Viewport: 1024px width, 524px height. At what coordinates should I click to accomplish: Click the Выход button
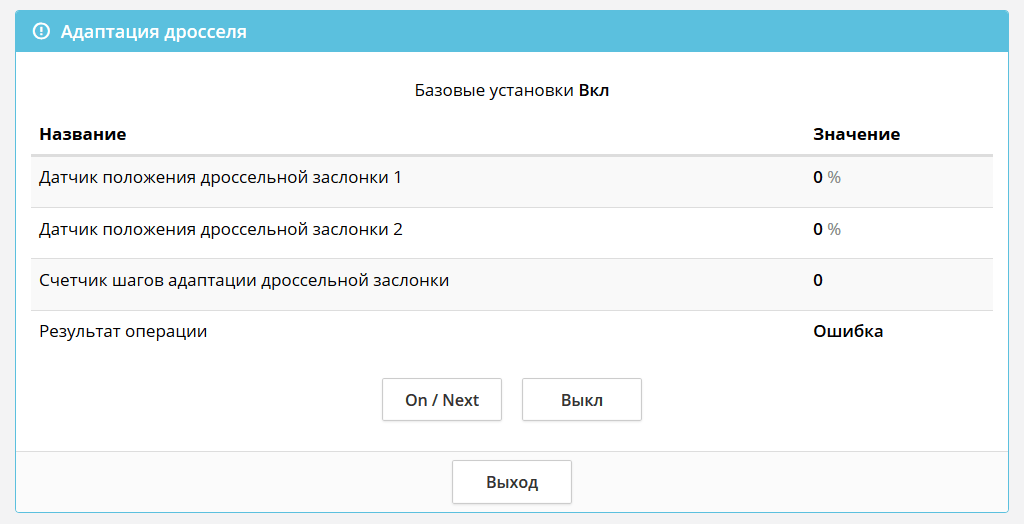pyautogui.click(x=512, y=482)
